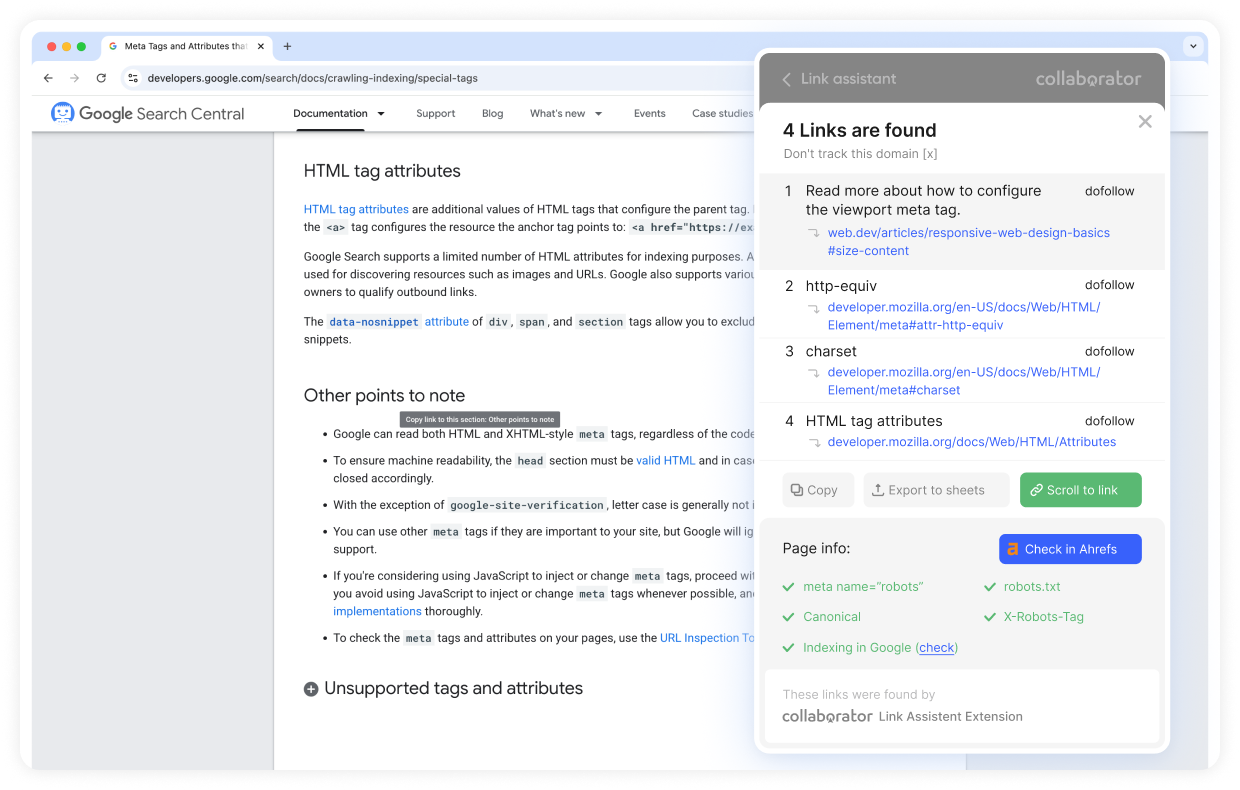Click the Indexing in Google check link
This screenshot has width=1240, height=790.
click(x=936, y=648)
